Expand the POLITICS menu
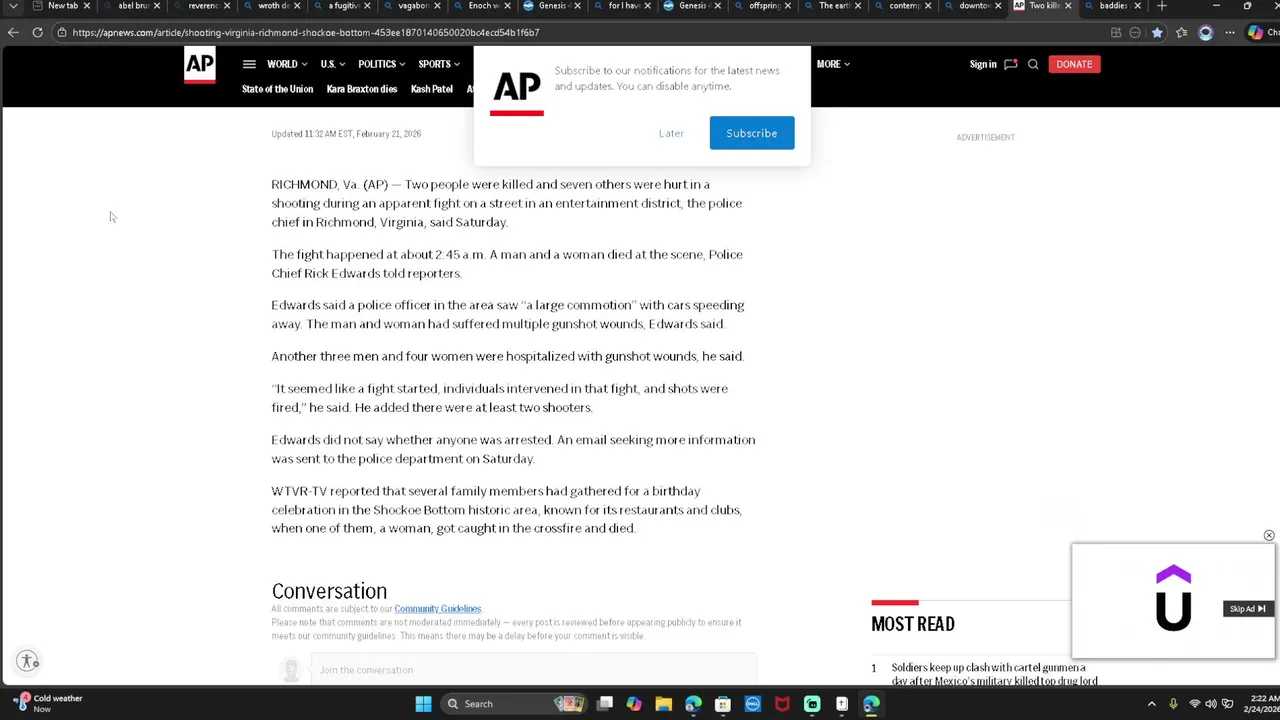This screenshot has width=1280, height=720. [382, 64]
